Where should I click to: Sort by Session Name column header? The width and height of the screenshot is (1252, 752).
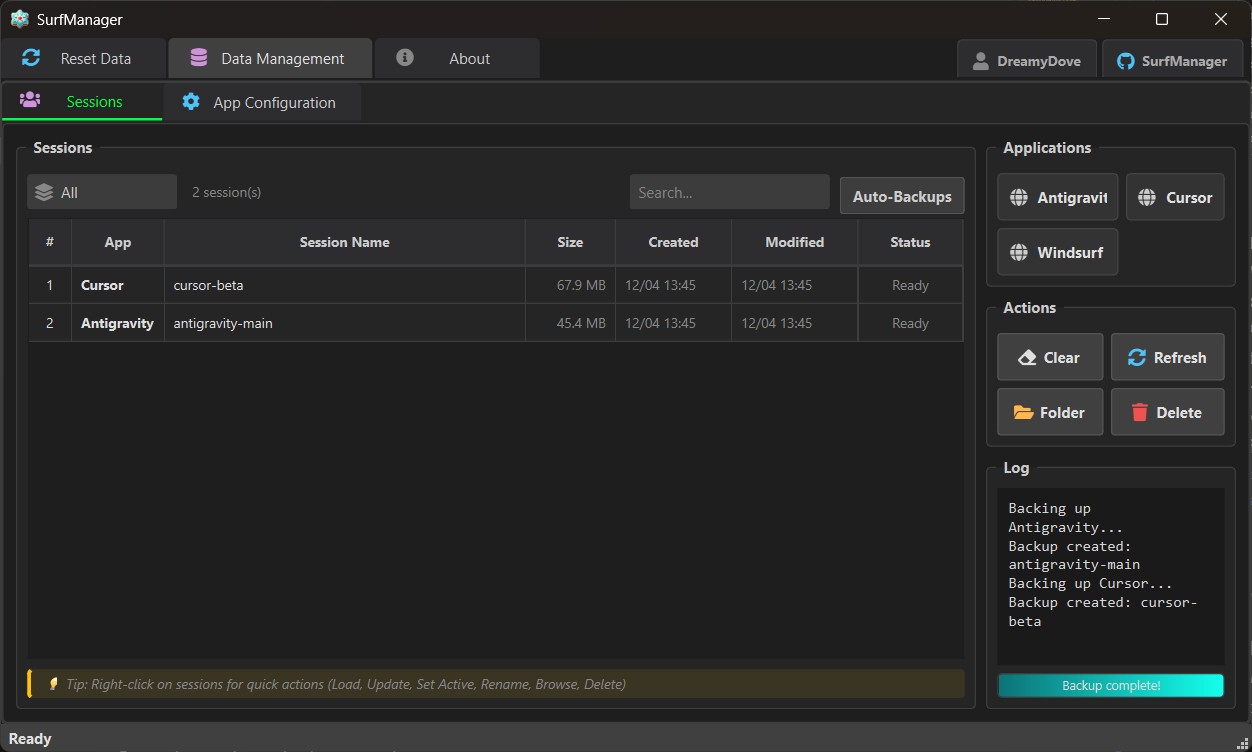tap(345, 242)
